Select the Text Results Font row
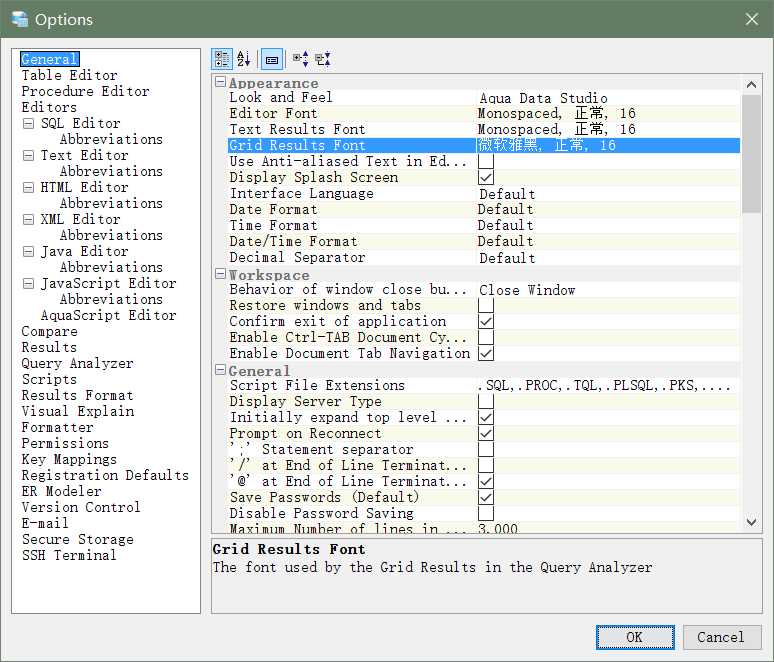Image resolution: width=774 pixels, height=662 pixels. 484,129
